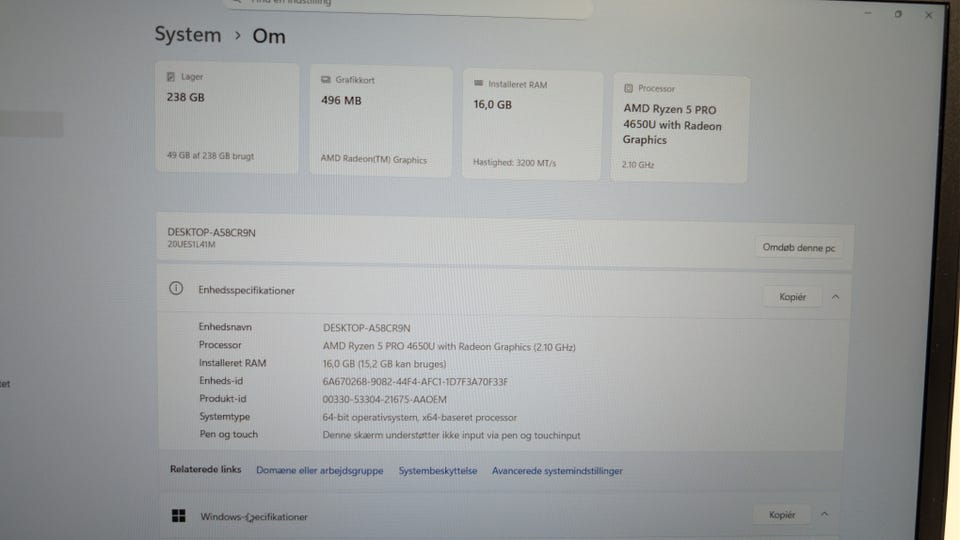Click Enhedsnavn value DESKTOP-A58CR9N

tap(367, 328)
